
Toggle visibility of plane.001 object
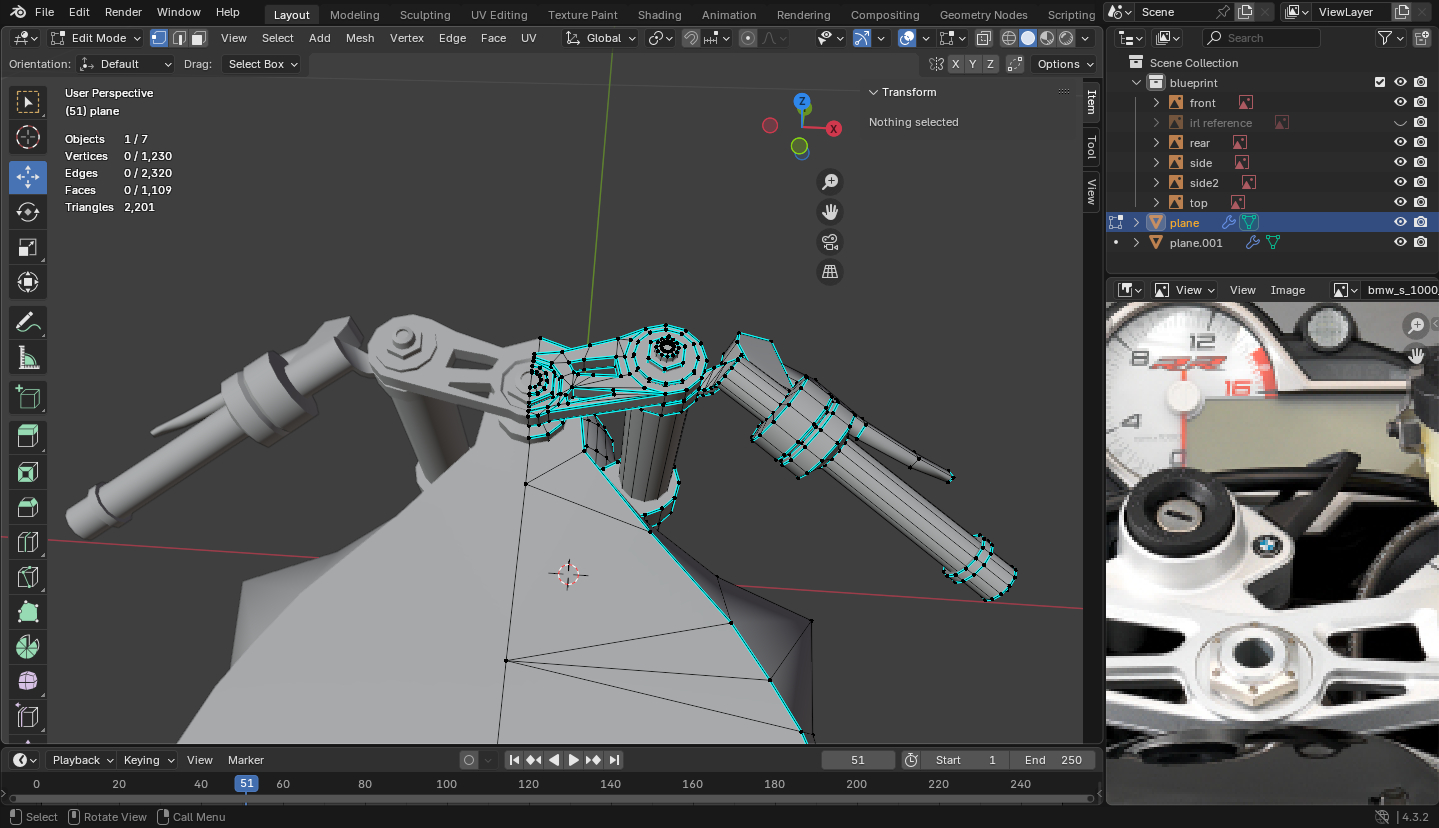pos(1400,243)
